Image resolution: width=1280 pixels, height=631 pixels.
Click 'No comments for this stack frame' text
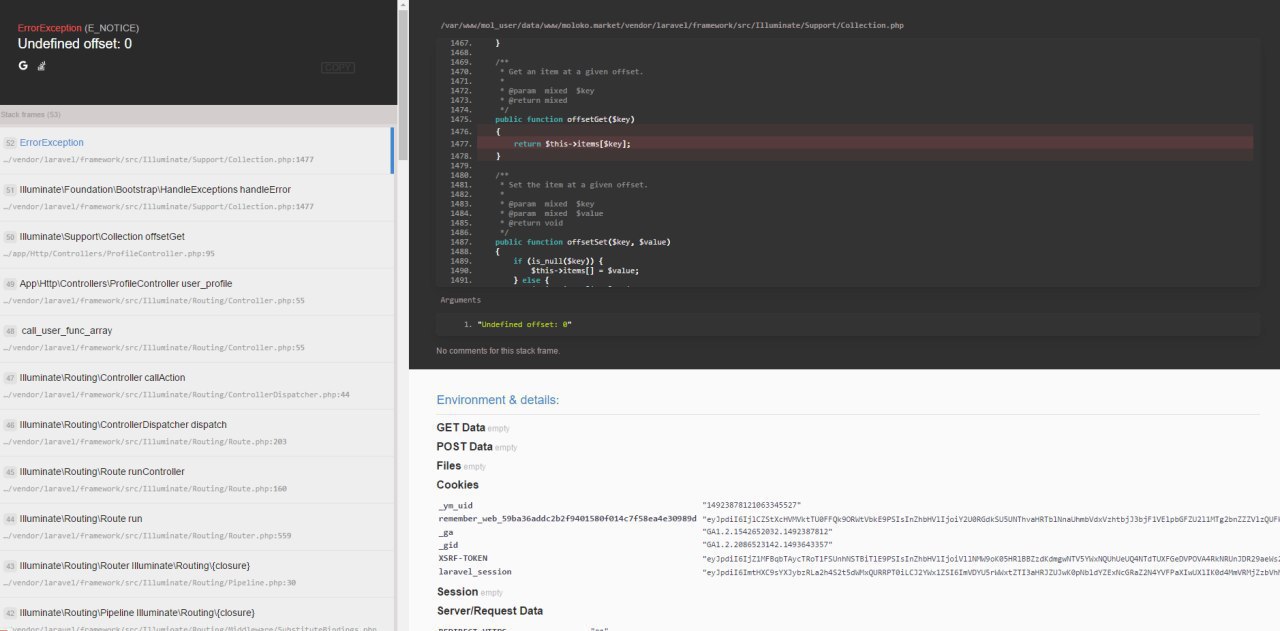tap(498, 351)
